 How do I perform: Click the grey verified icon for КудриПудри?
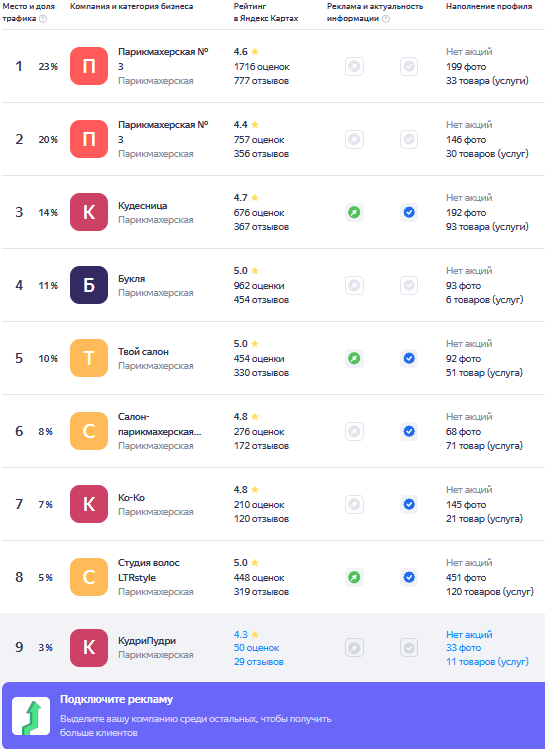[x=409, y=648]
